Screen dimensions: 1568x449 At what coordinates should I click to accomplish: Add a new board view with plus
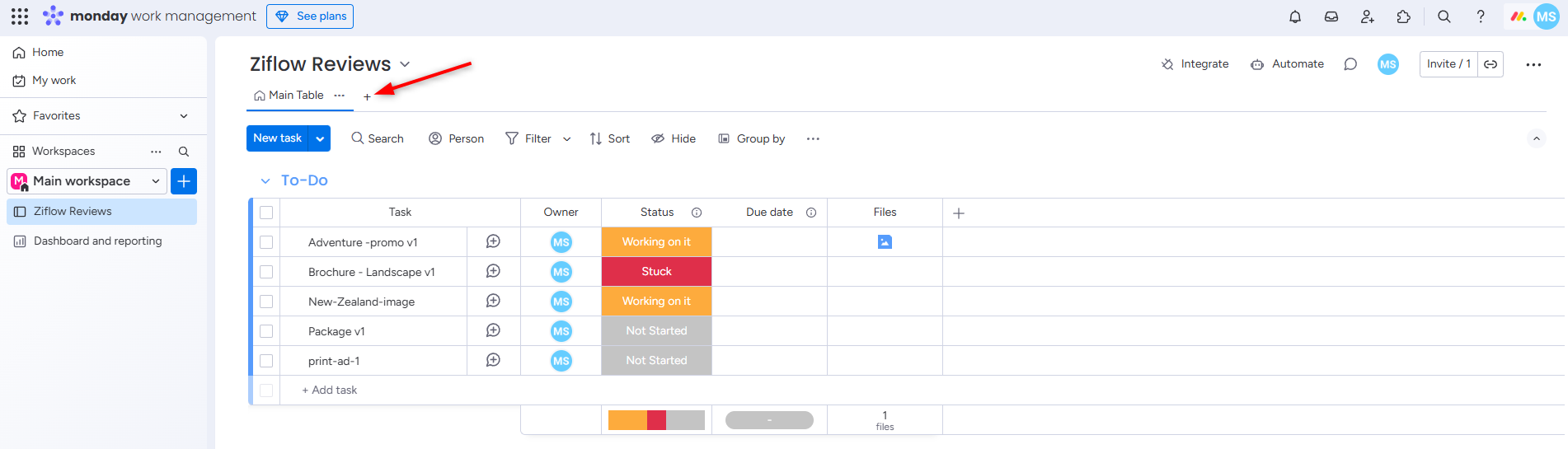coord(367,97)
